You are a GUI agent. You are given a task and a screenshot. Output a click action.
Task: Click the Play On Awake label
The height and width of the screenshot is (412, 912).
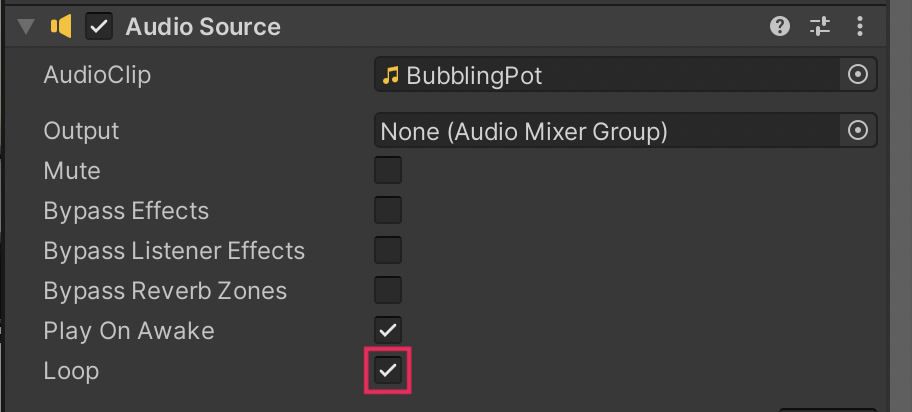[128, 330]
